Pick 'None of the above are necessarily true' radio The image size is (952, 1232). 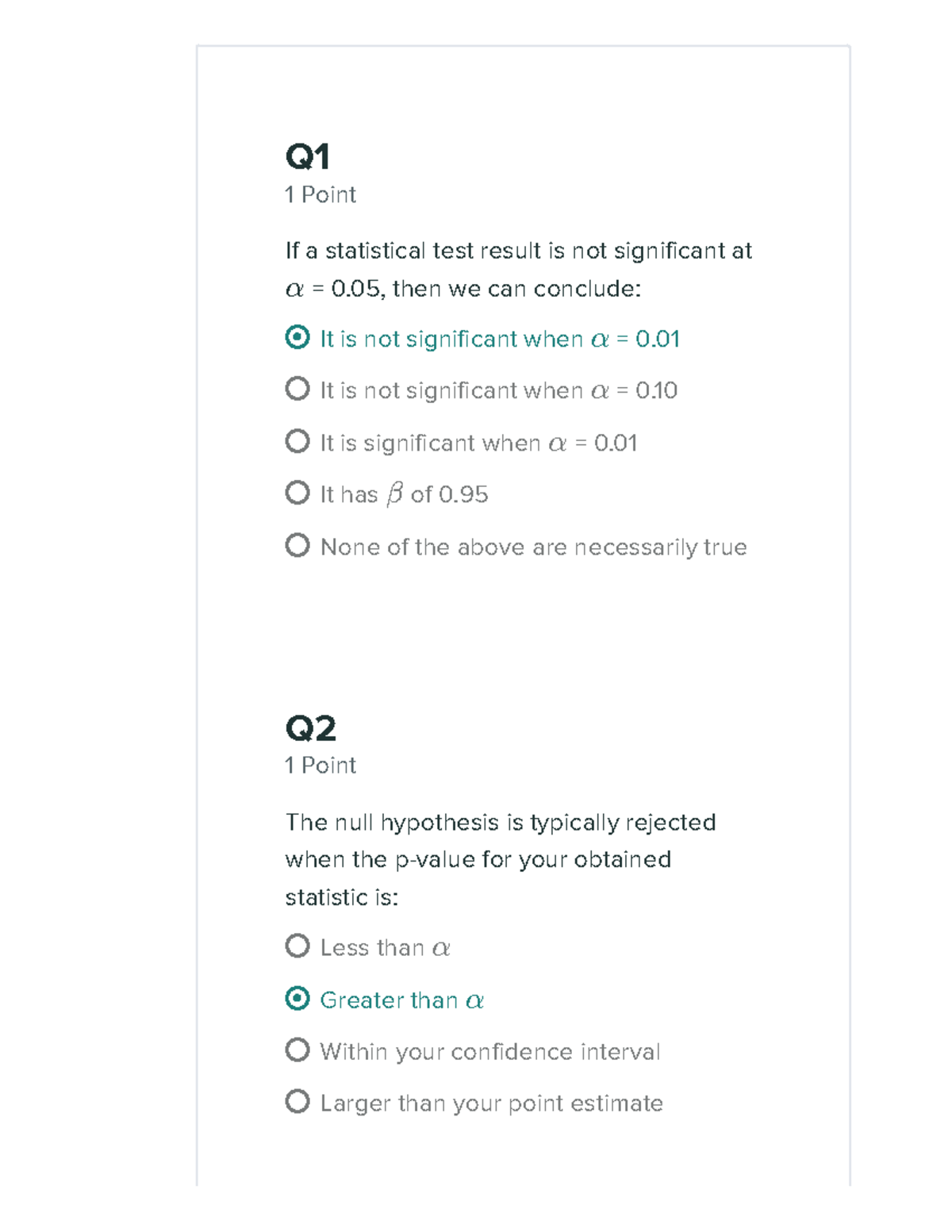(x=297, y=545)
